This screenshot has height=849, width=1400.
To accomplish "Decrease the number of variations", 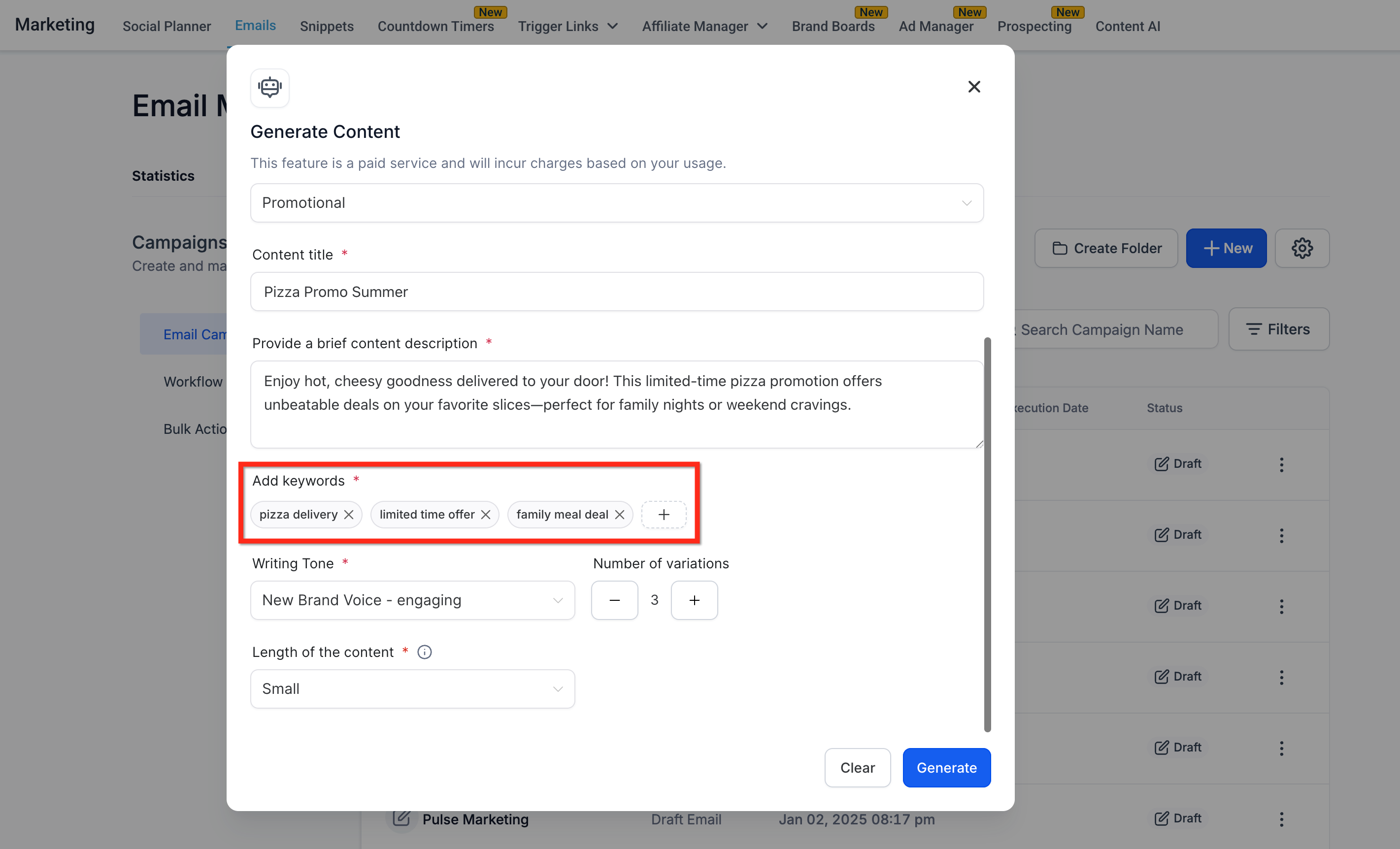I will (614, 600).
